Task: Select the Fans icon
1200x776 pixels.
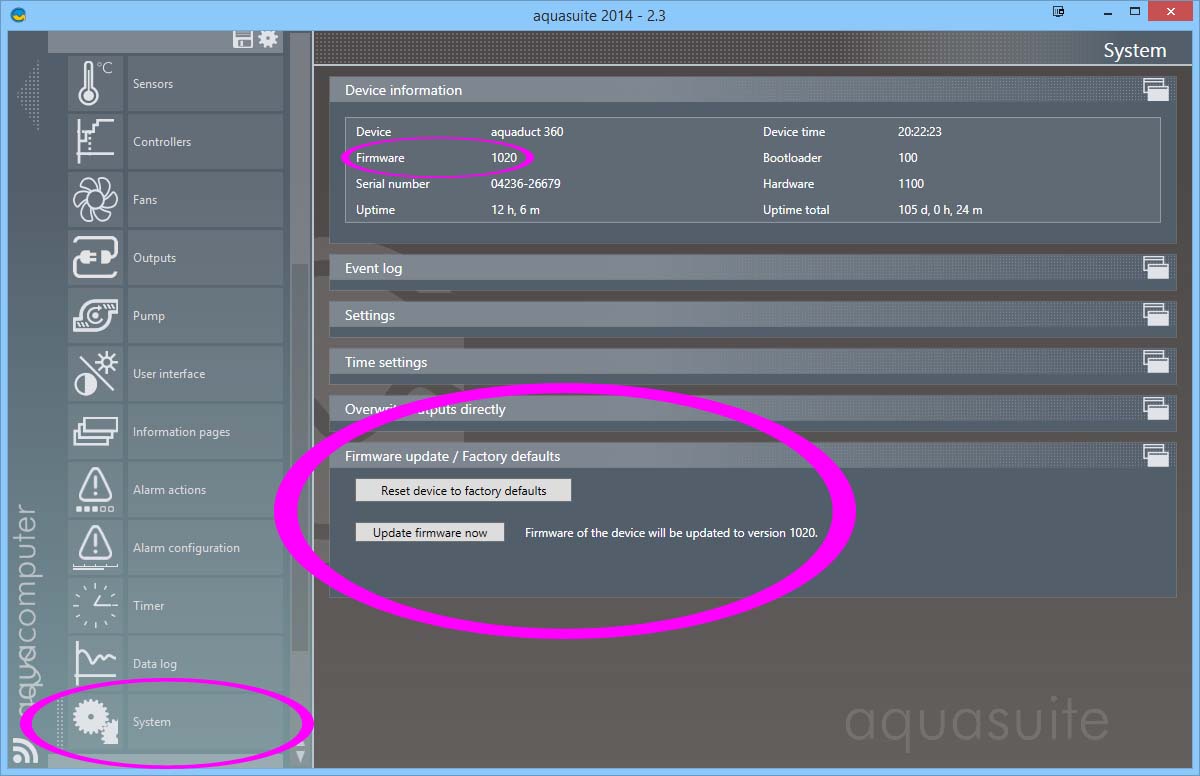Action: [95, 200]
